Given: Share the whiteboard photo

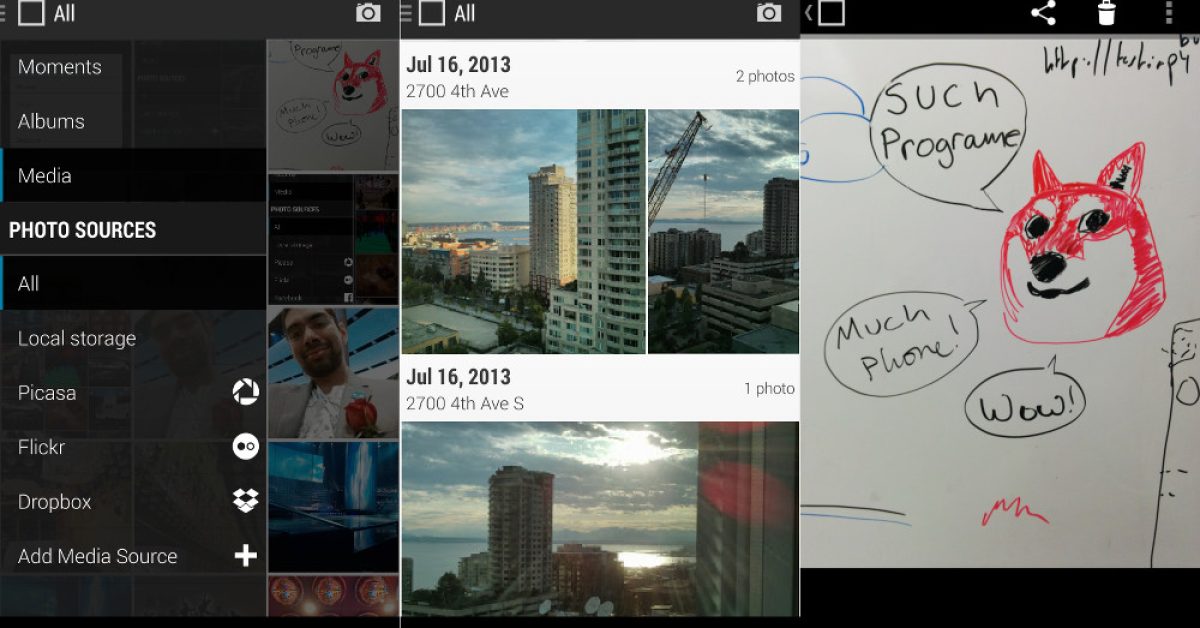Looking at the screenshot, I should pos(1043,13).
